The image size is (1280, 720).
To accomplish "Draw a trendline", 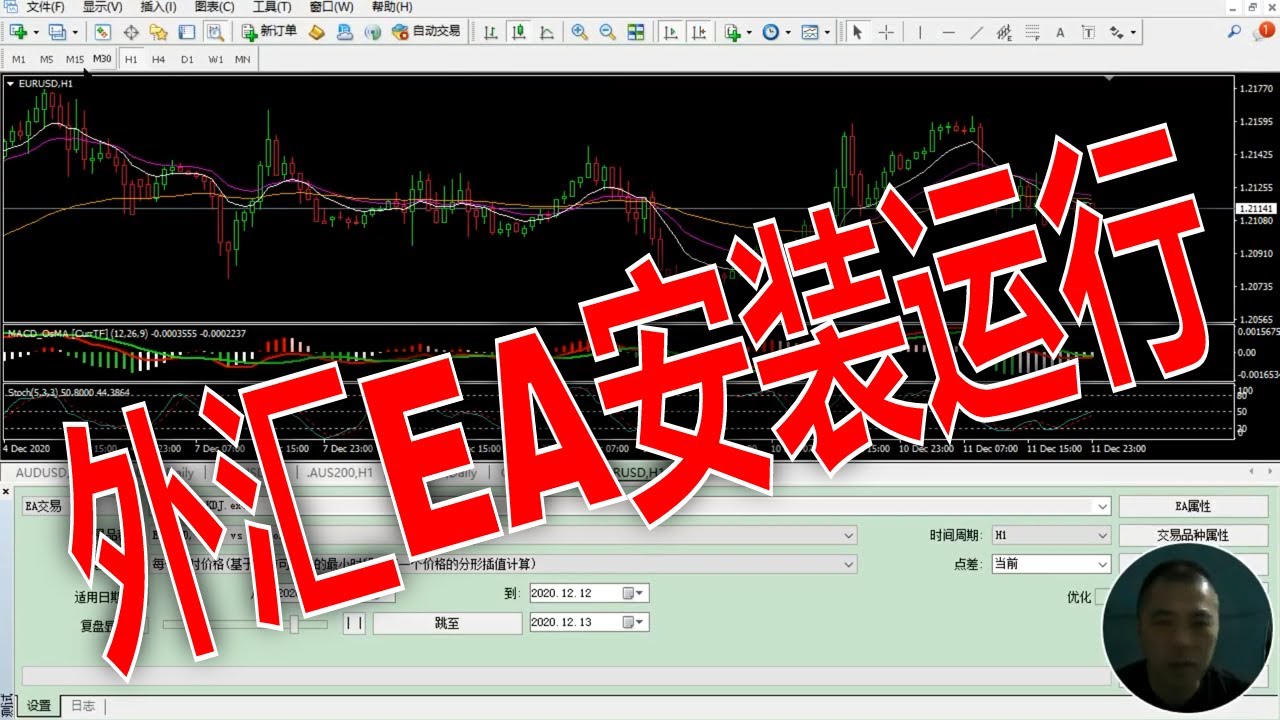I will tap(977, 32).
